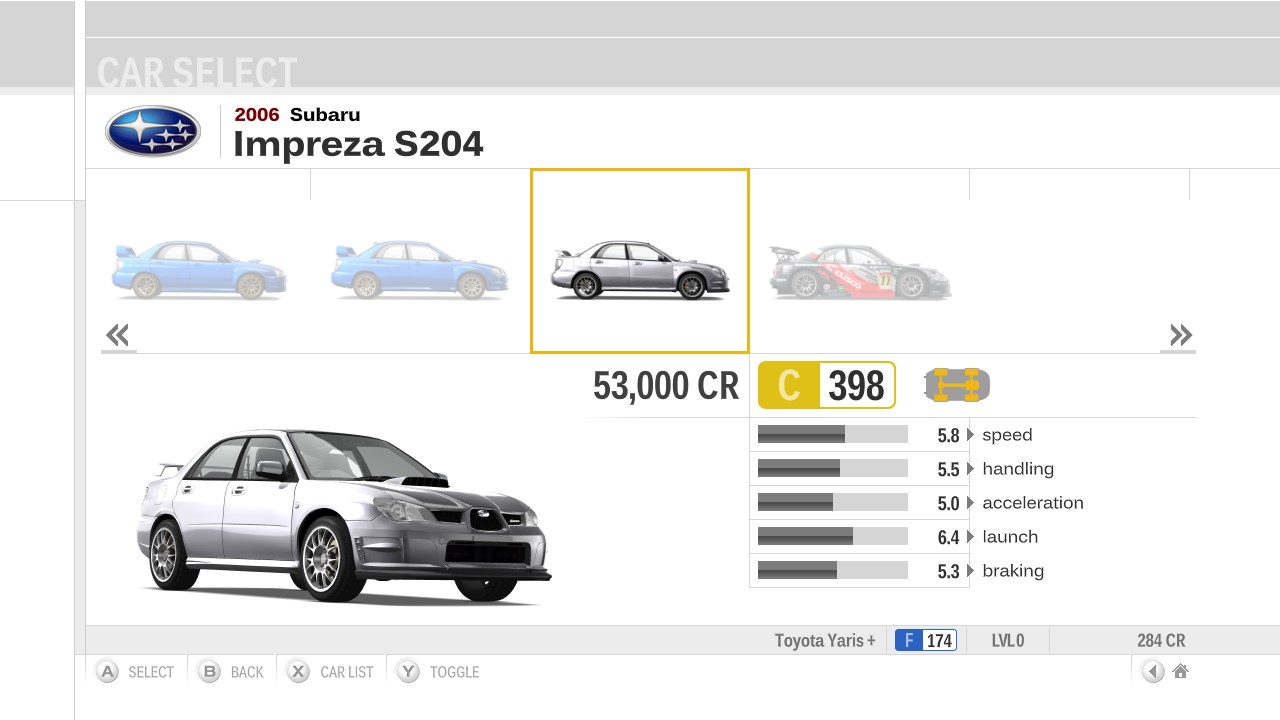Image resolution: width=1280 pixels, height=720 pixels.
Task: Click the 53,000 CR price
Action: (666, 386)
